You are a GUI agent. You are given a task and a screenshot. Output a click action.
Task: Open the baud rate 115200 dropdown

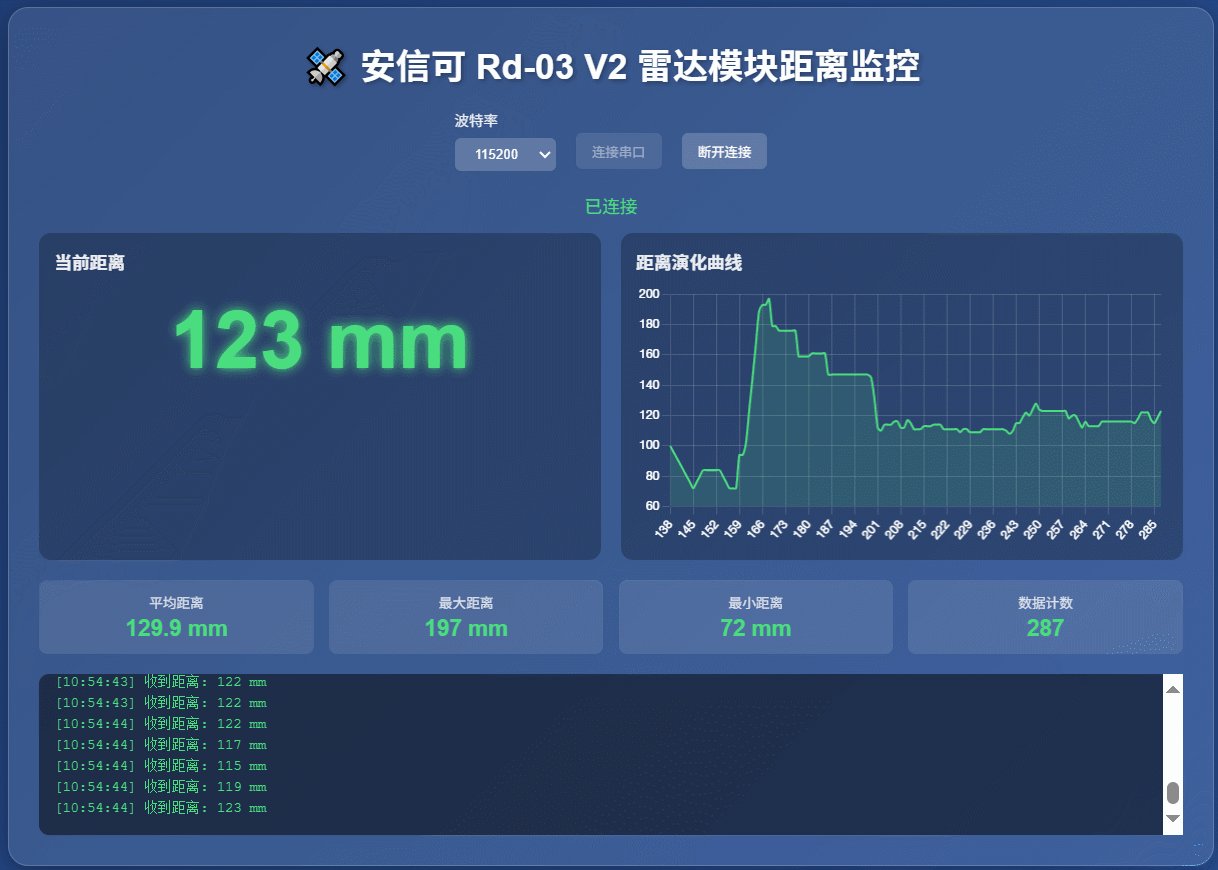pos(504,154)
